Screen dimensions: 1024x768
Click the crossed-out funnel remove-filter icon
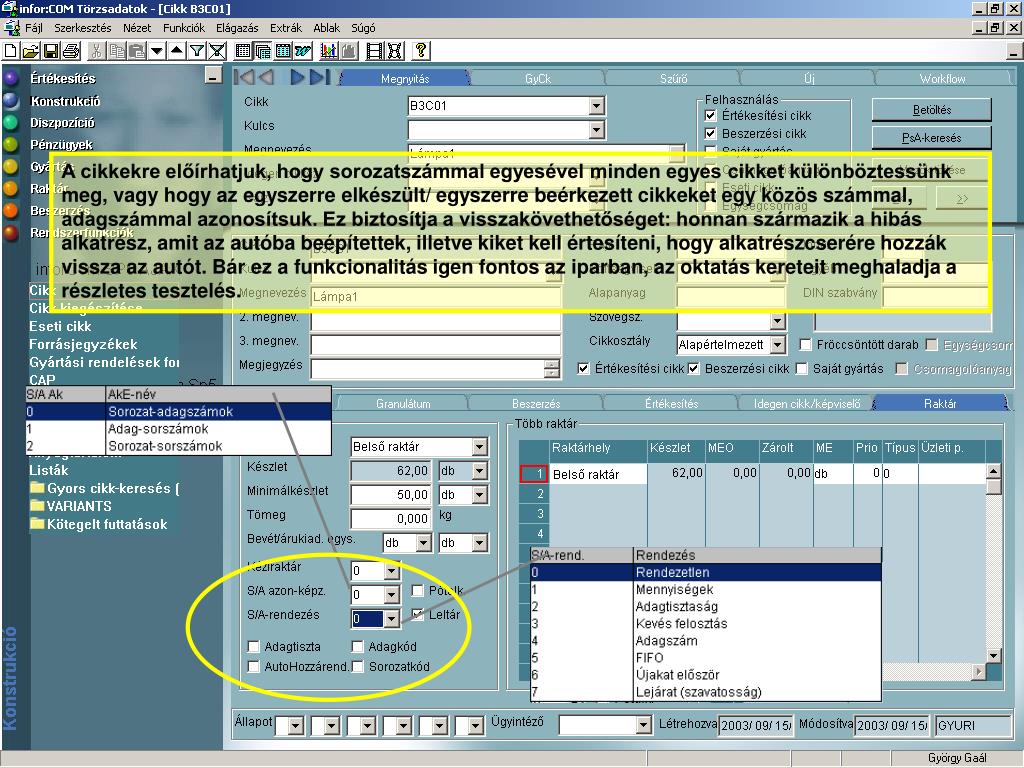(217, 50)
